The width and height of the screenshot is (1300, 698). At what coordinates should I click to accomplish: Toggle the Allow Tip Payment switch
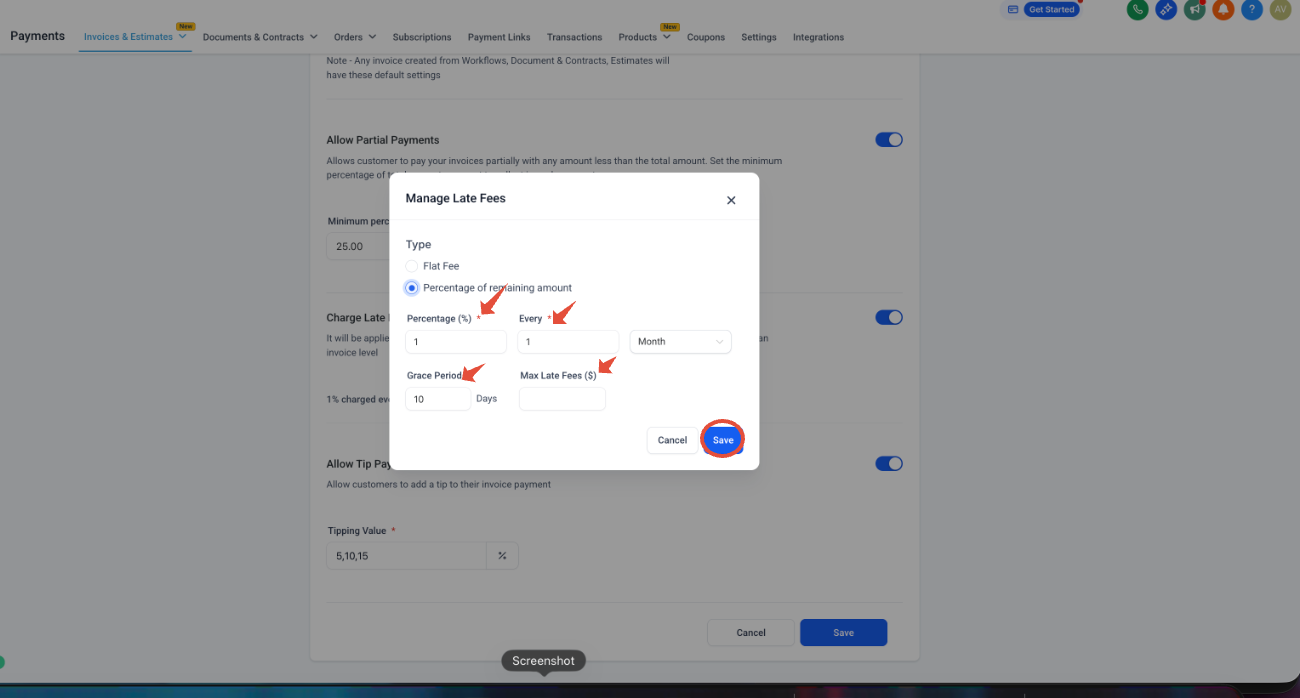pyautogui.click(x=889, y=464)
